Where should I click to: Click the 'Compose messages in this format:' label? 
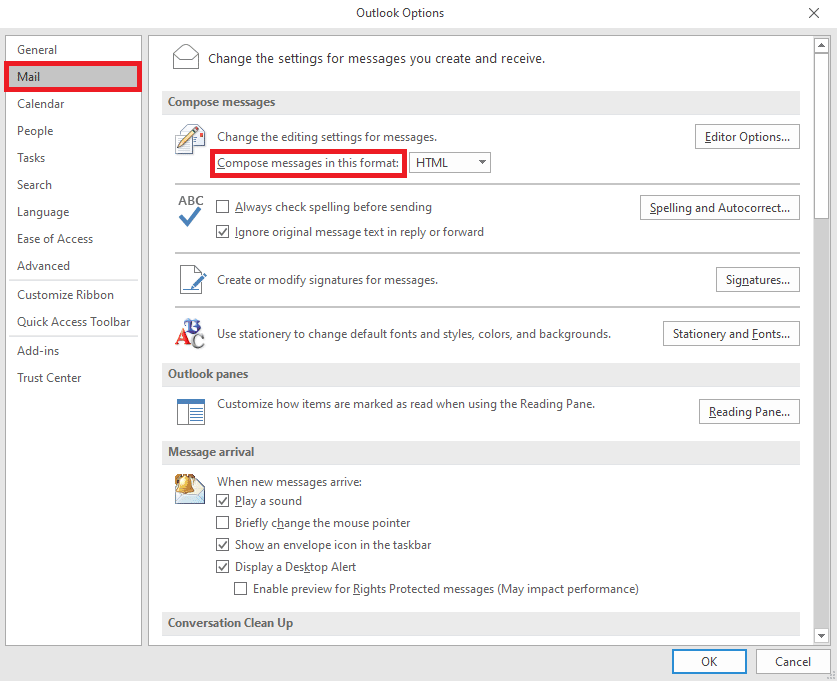[308, 163]
